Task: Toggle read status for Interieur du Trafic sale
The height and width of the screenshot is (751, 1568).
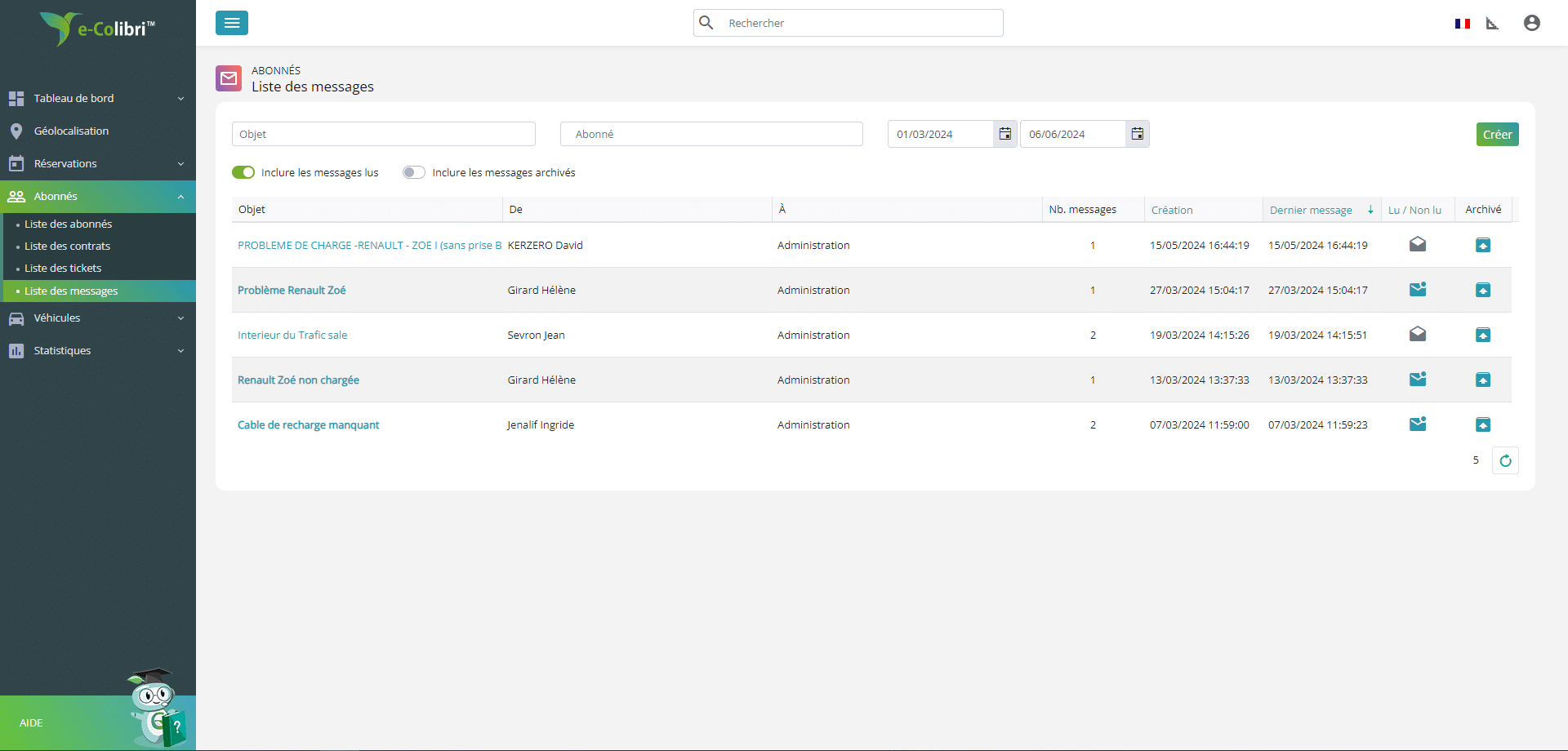Action: [x=1418, y=334]
